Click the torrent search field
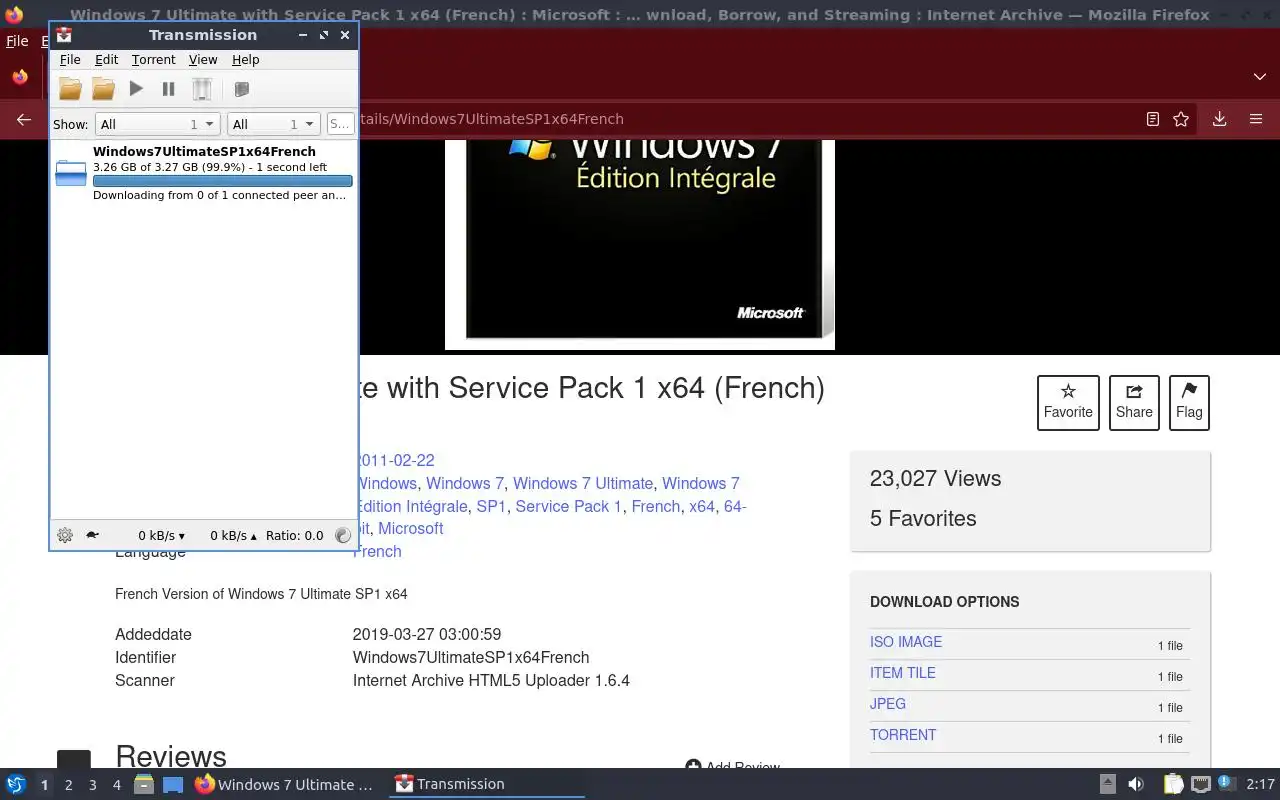 tap(340, 124)
